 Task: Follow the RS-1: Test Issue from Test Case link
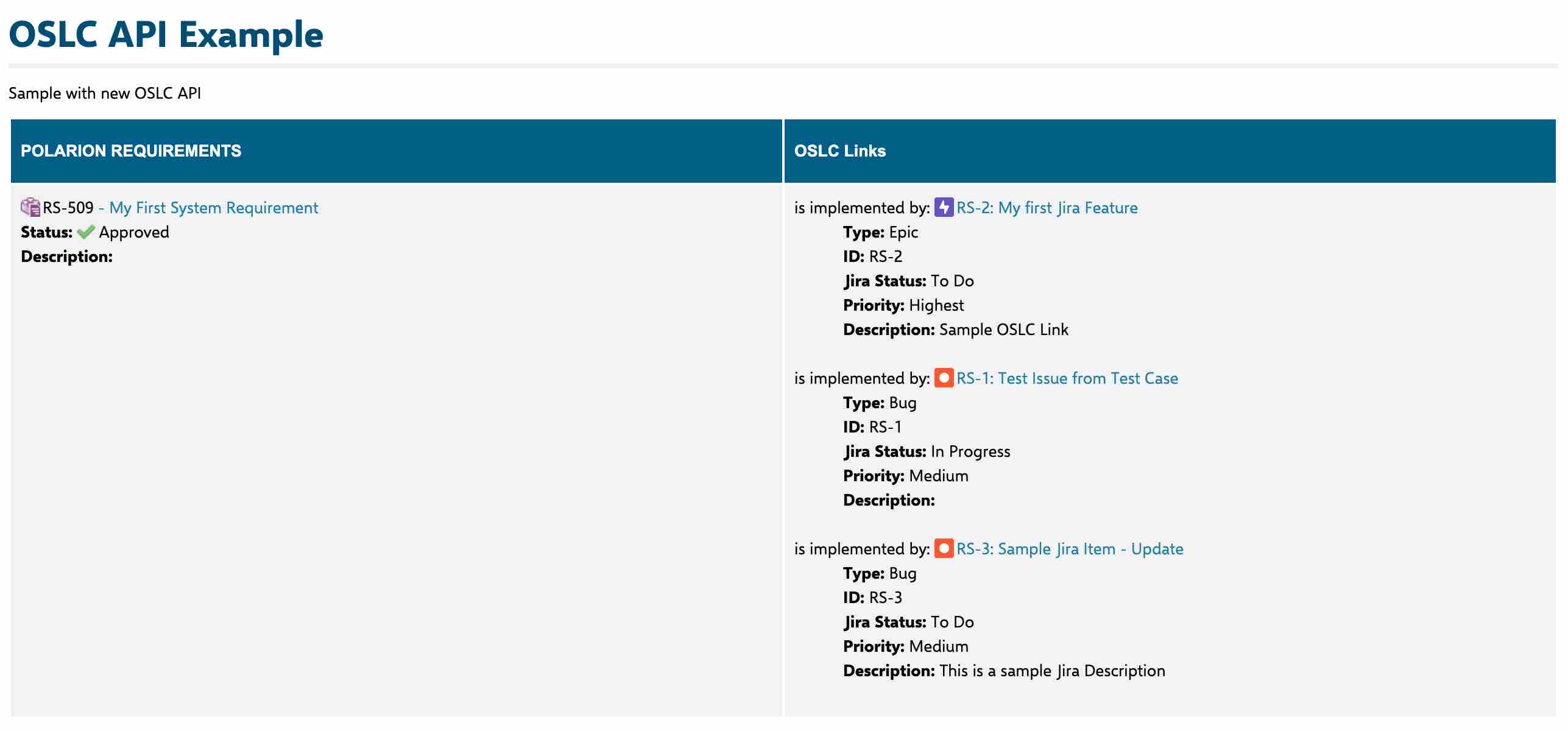1067,378
